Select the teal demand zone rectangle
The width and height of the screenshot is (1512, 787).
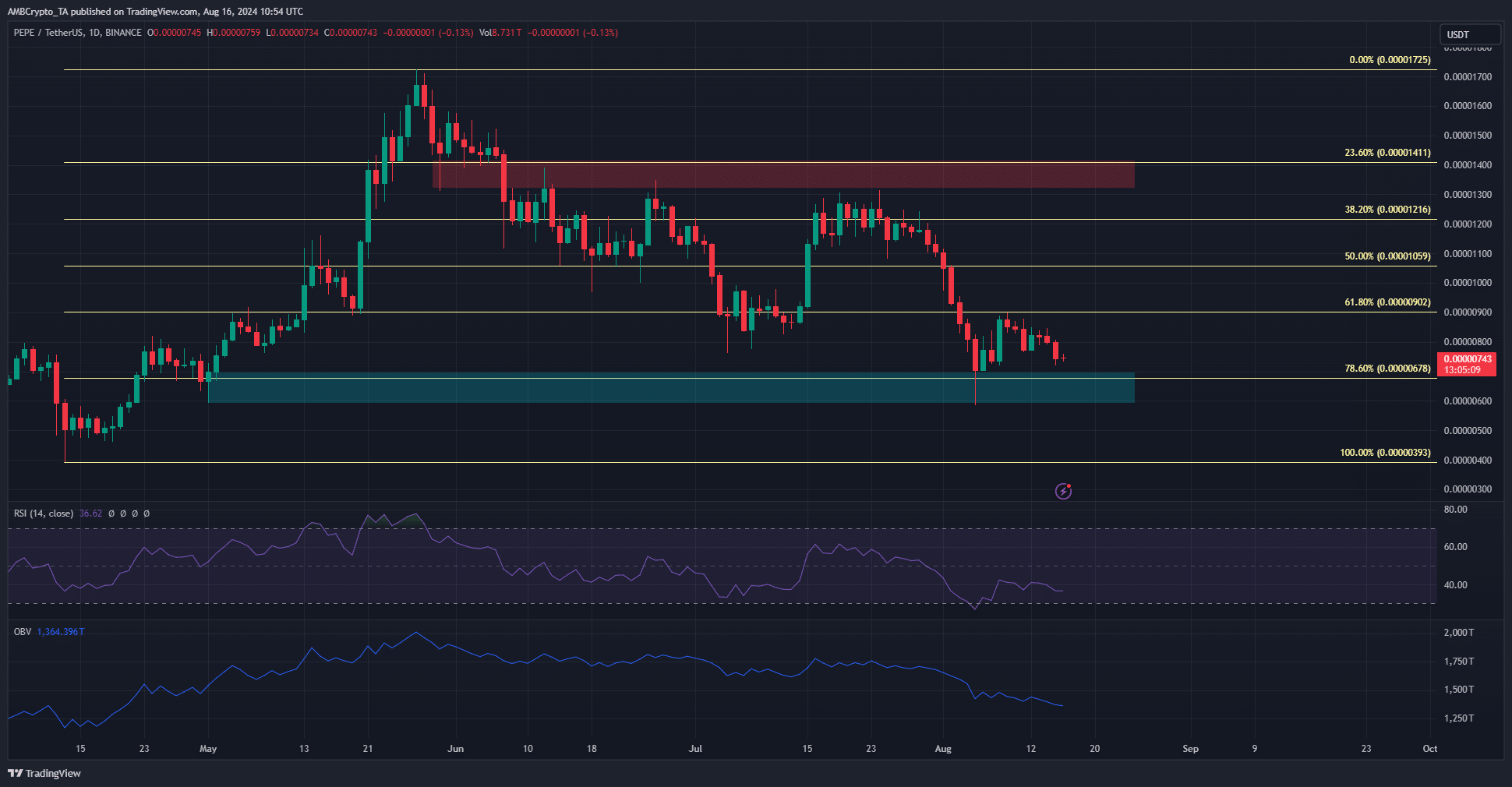click(671, 387)
